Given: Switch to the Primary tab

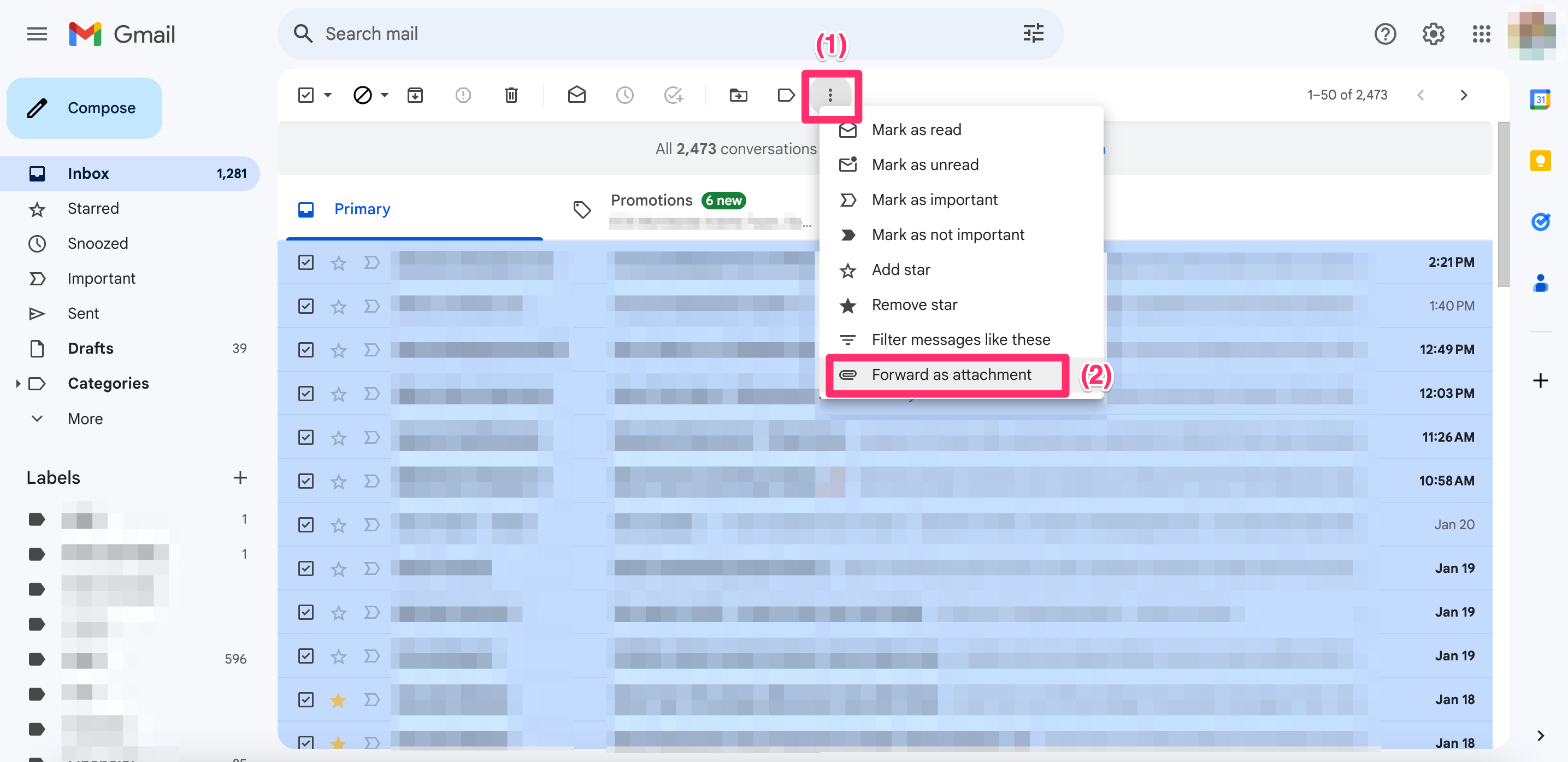Looking at the screenshot, I should [414, 209].
